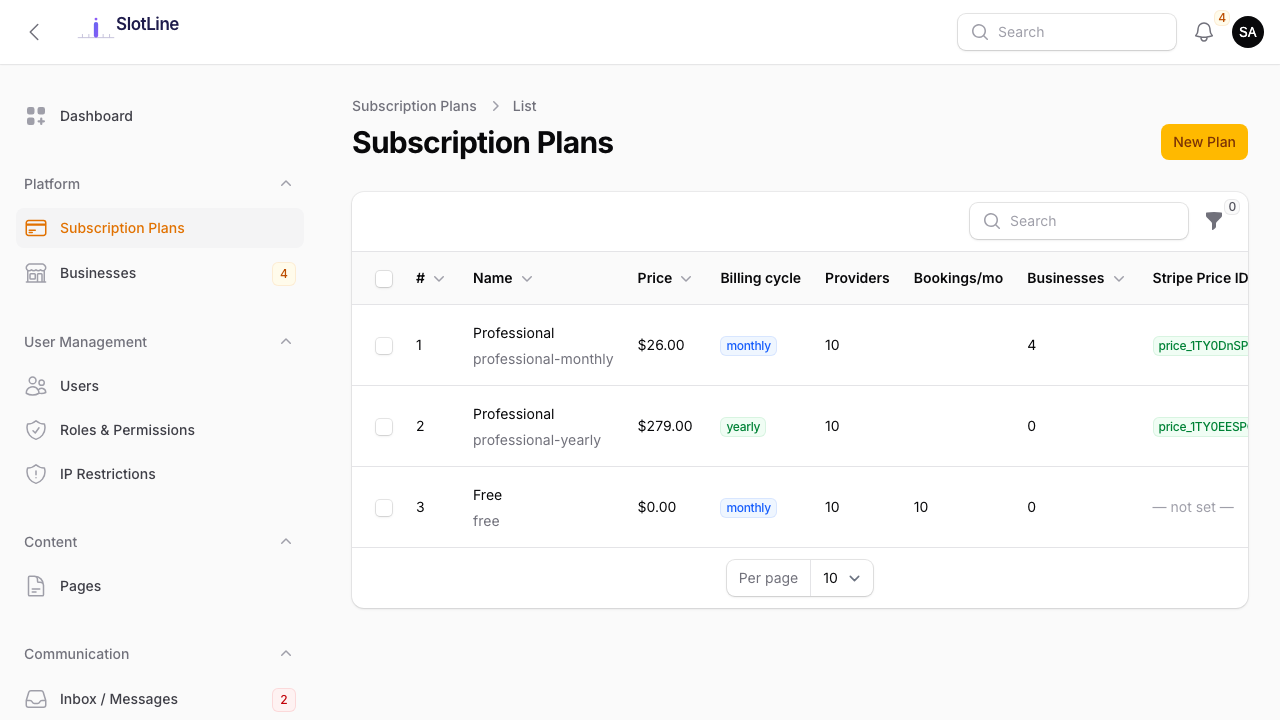Viewport: 1280px width, 720px height.
Task: Select the professional-monthly row checkbox
Action: (384, 346)
